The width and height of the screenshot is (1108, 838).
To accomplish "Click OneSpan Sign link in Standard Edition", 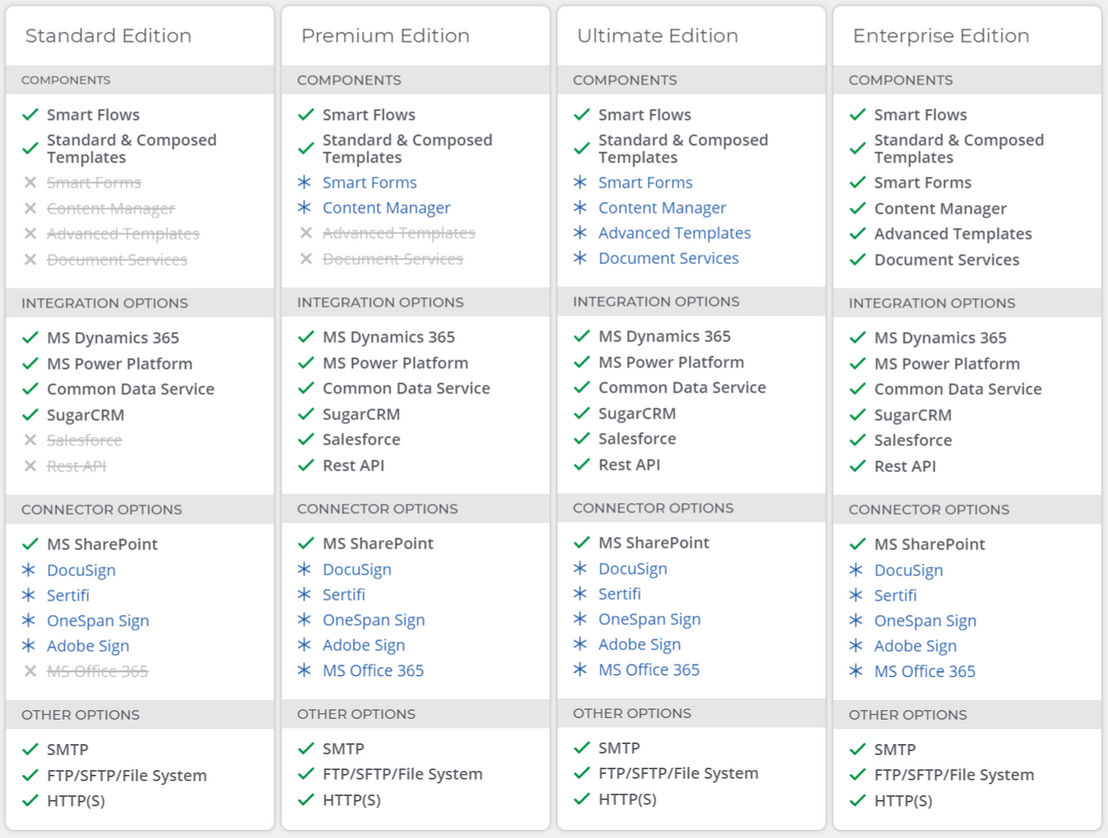I will pos(98,621).
